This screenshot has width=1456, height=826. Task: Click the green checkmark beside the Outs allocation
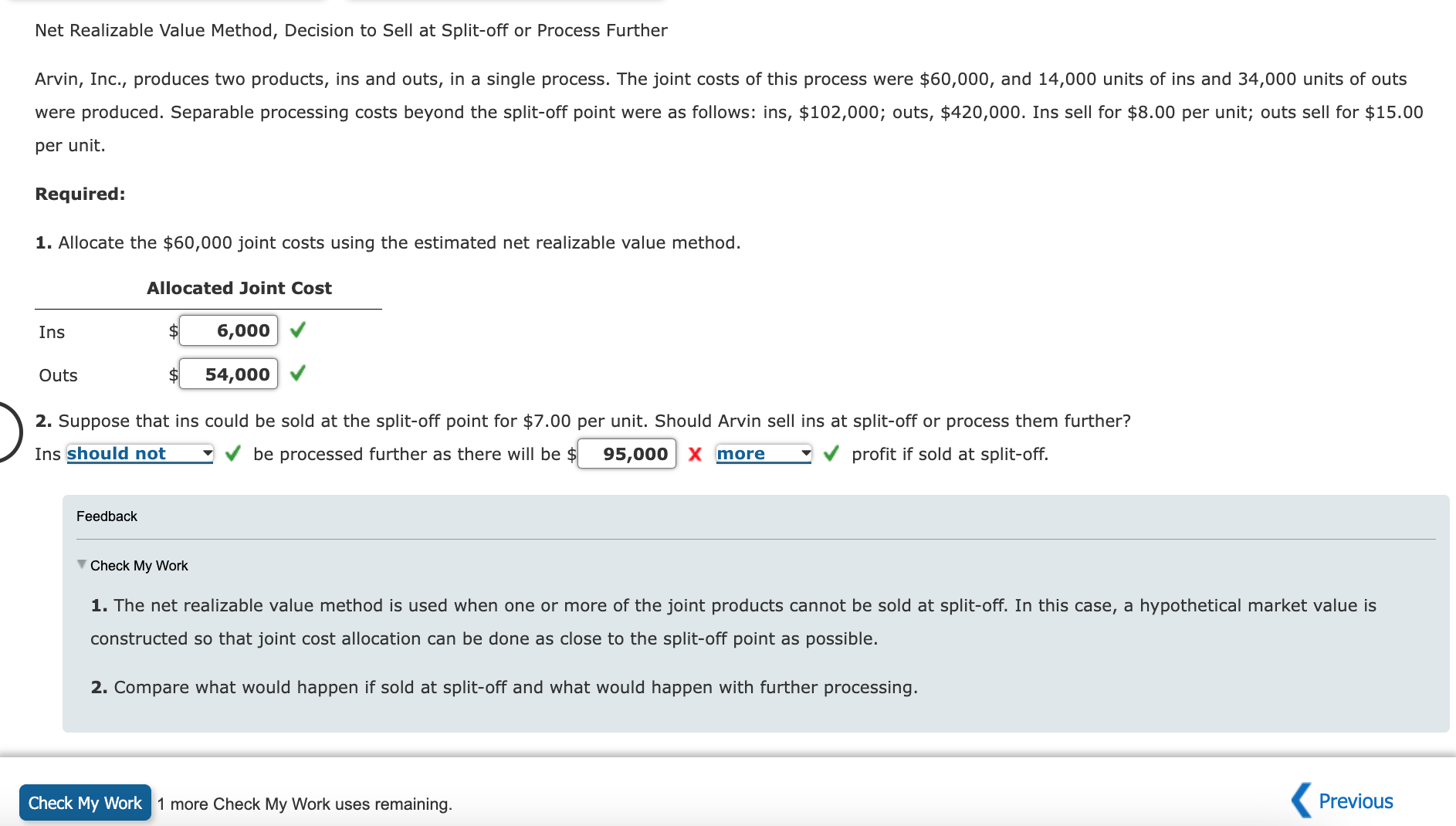pyautogui.click(x=298, y=374)
